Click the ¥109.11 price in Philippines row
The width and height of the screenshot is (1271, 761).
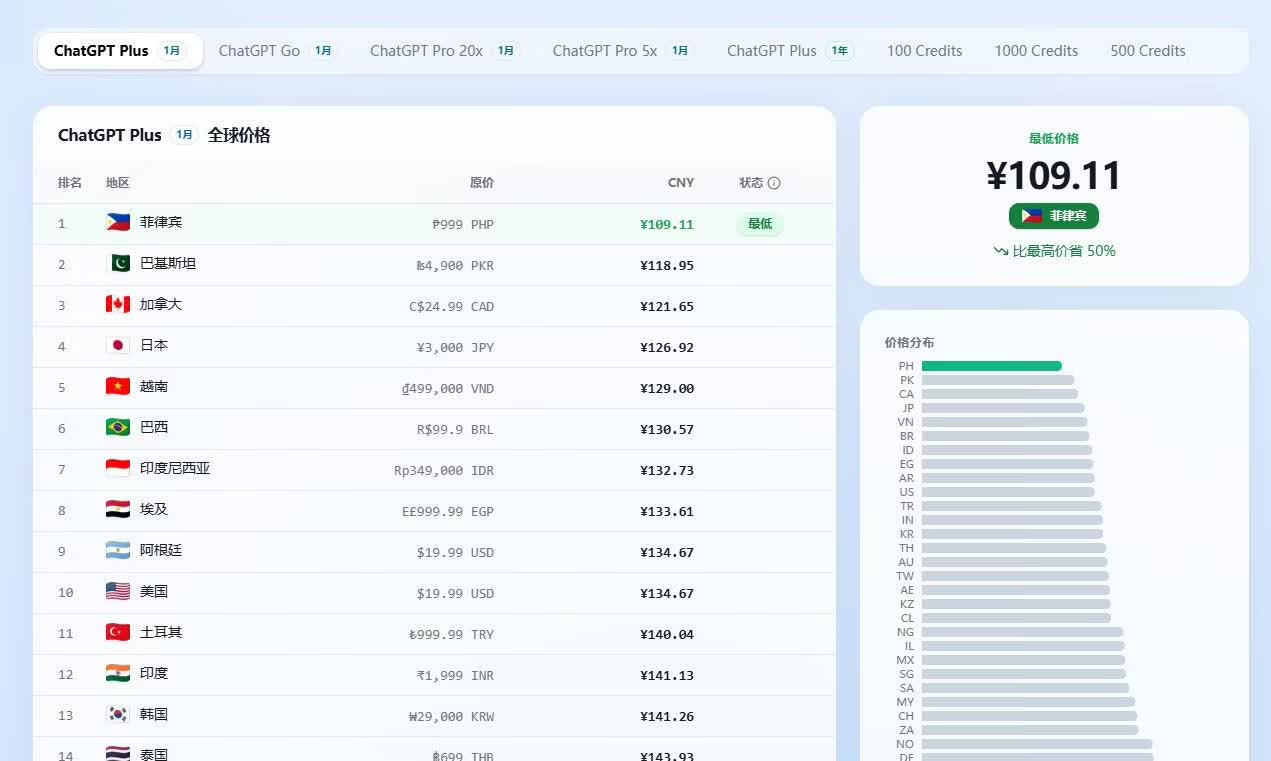click(667, 224)
